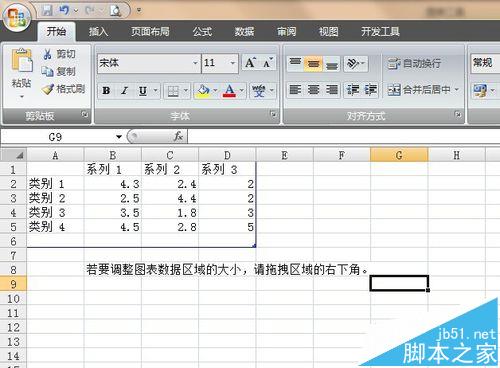This screenshot has width=500, height=368.
Task: Click the Paste icon
Action: pyautogui.click(x=21, y=60)
